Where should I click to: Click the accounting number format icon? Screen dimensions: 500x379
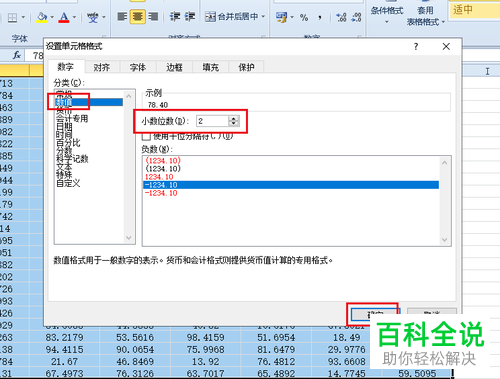281,17
